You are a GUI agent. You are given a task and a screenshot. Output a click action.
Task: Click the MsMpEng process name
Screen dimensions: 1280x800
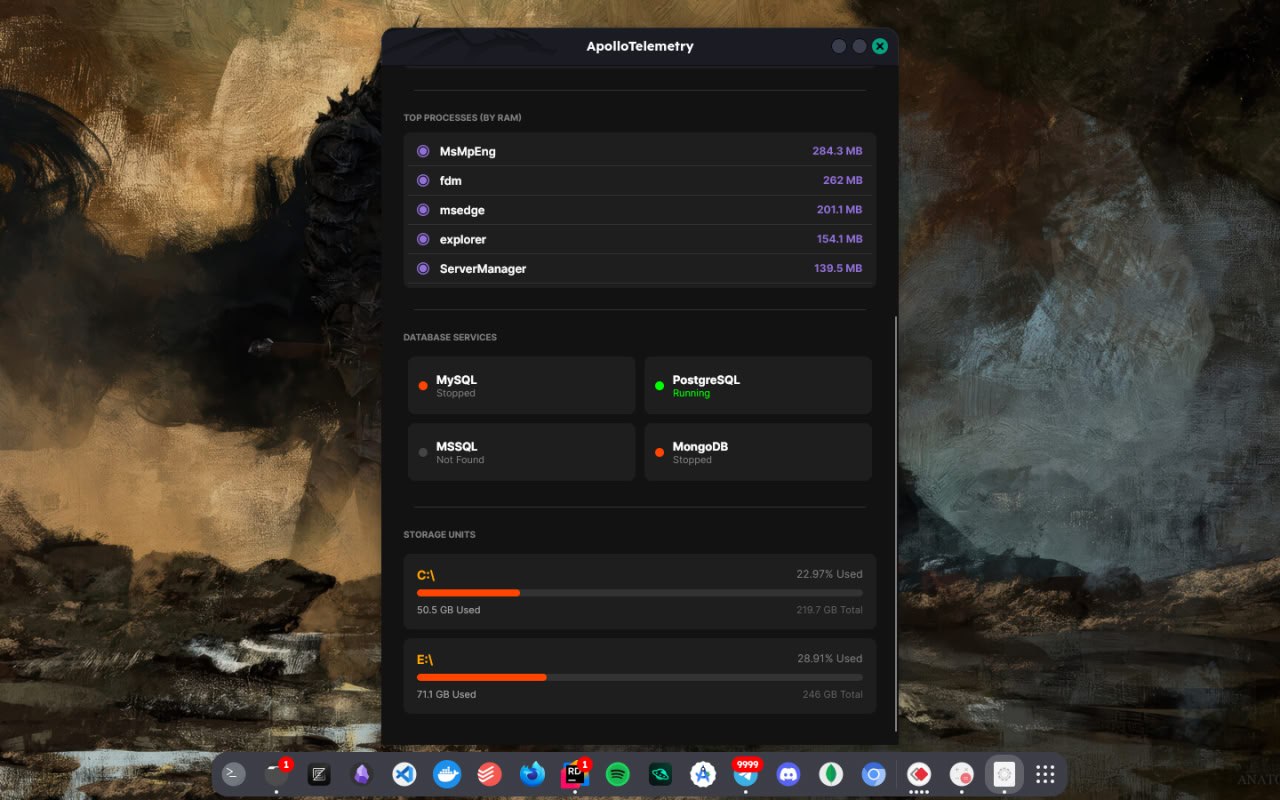468,152
